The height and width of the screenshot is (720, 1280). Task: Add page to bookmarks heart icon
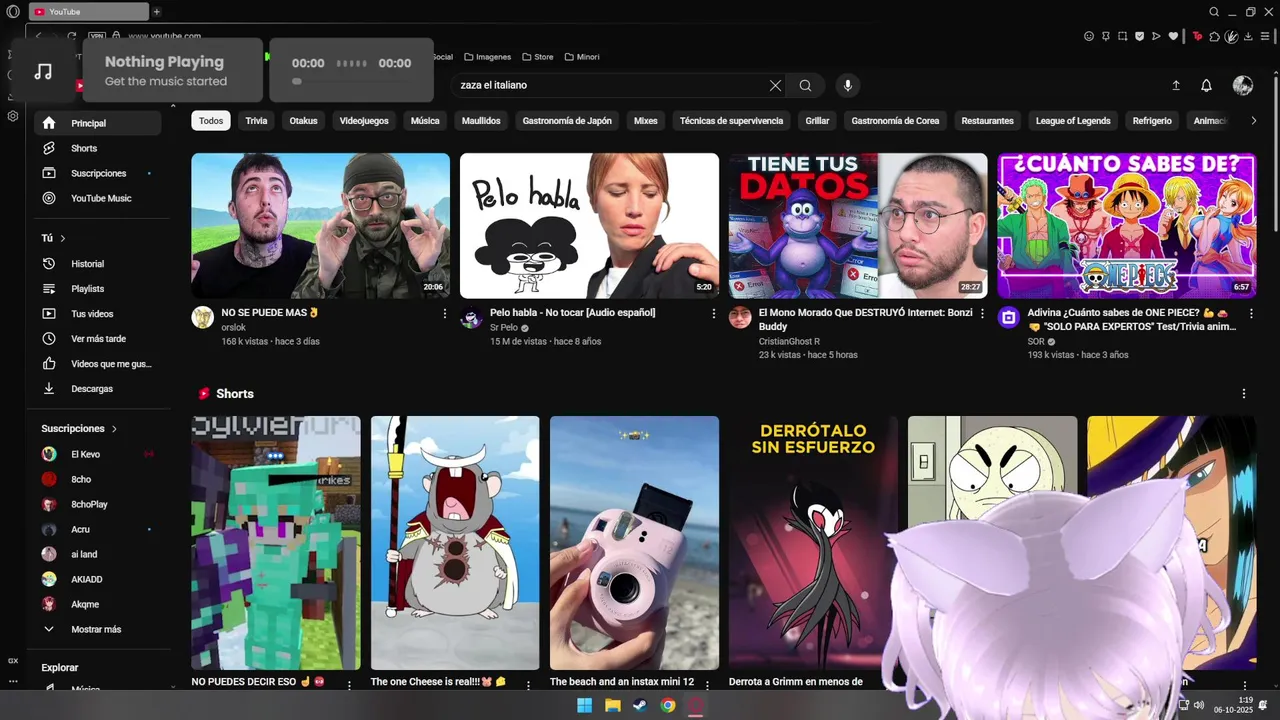pos(1173,36)
